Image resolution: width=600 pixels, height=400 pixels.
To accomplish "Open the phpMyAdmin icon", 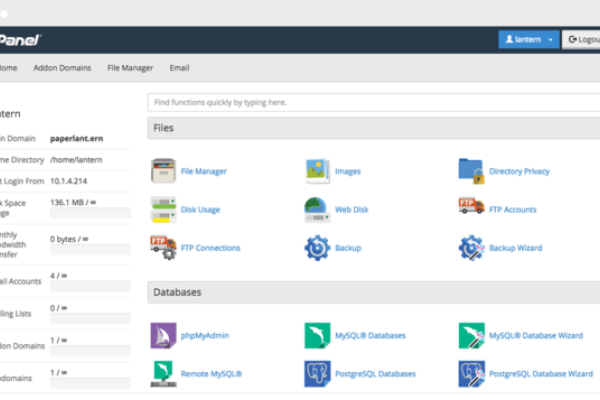I will [163, 335].
